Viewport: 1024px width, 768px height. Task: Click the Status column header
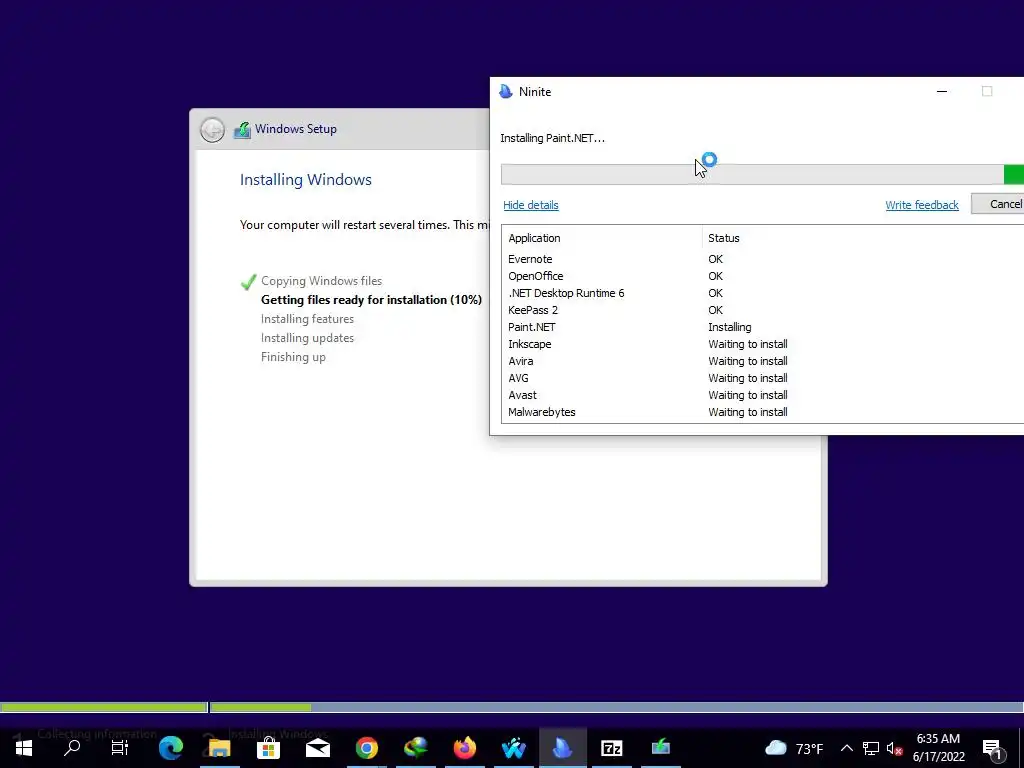863,238
